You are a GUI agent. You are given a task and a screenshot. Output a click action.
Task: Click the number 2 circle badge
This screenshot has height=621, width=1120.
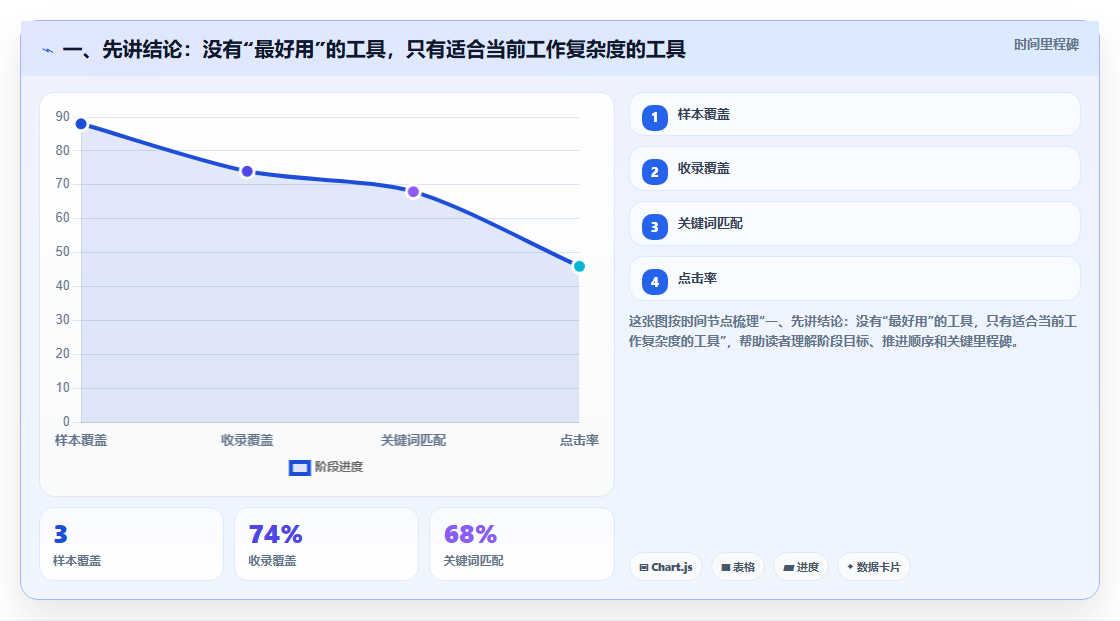pos(654,172)
